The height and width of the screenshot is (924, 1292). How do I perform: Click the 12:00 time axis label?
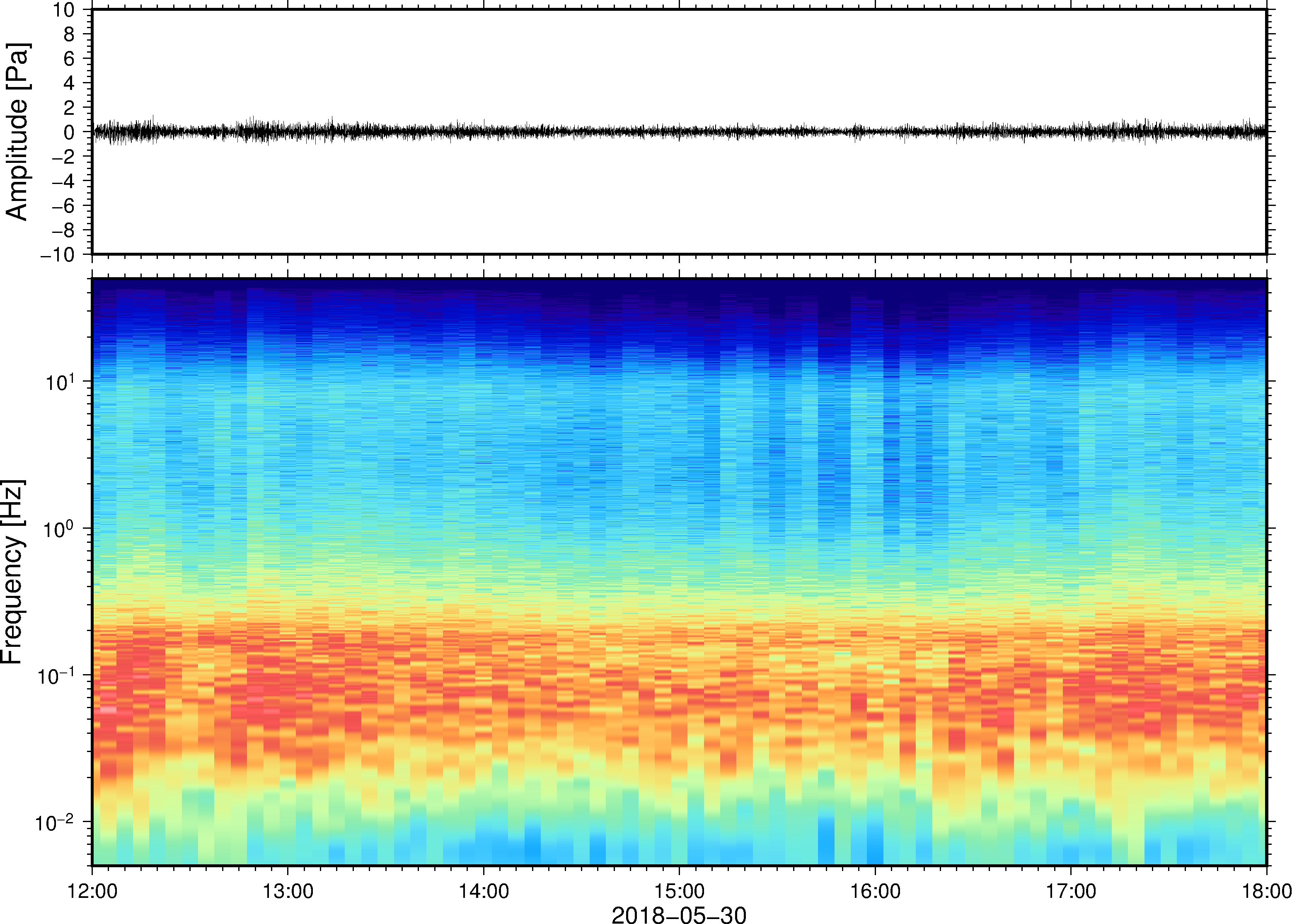click(x=92, y=891)
